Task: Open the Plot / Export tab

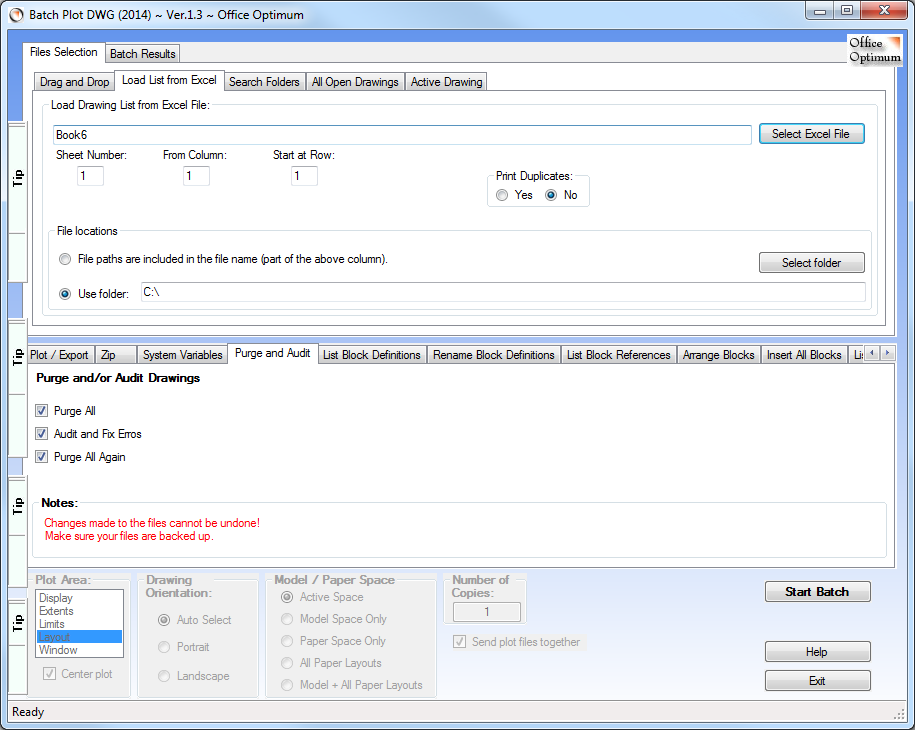Action: pos(60,355)
